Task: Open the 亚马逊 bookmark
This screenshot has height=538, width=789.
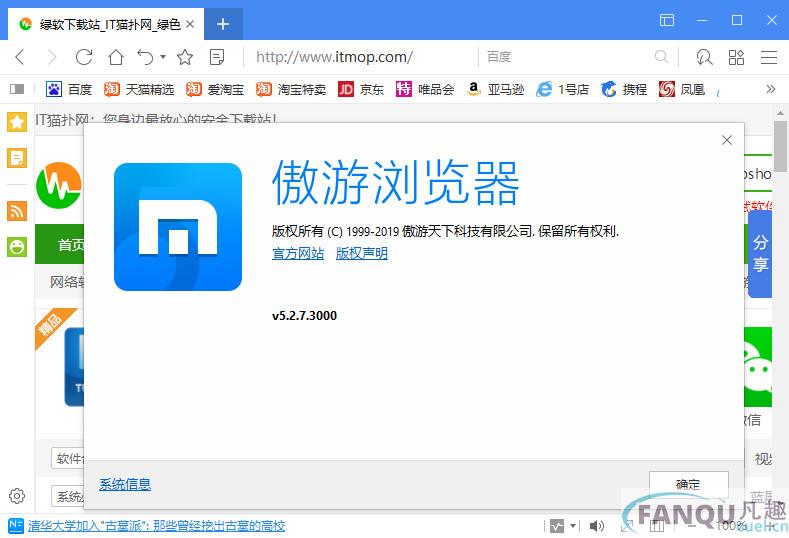Action: tap(495, 89)
